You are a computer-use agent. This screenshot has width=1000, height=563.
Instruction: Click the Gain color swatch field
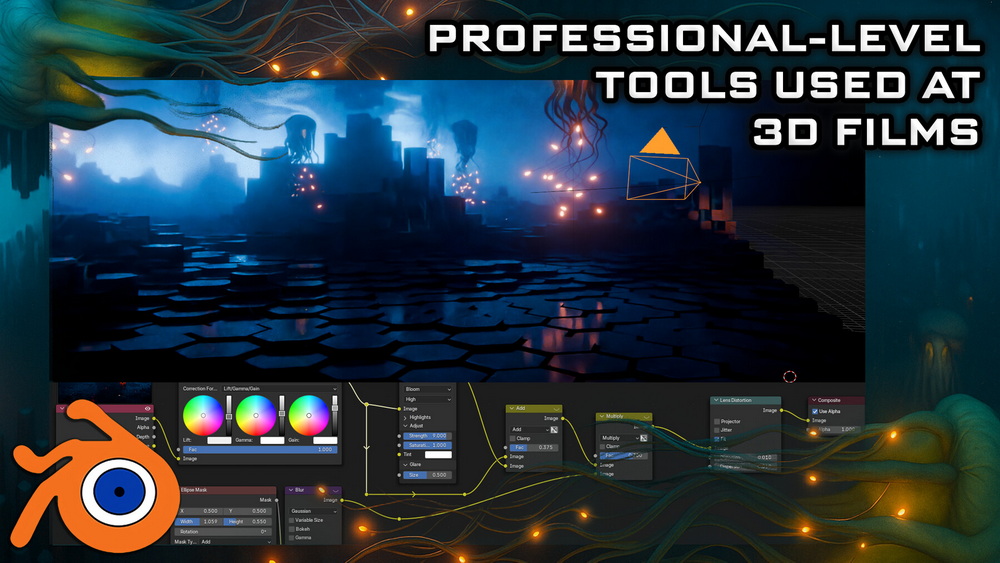point(325,440)
